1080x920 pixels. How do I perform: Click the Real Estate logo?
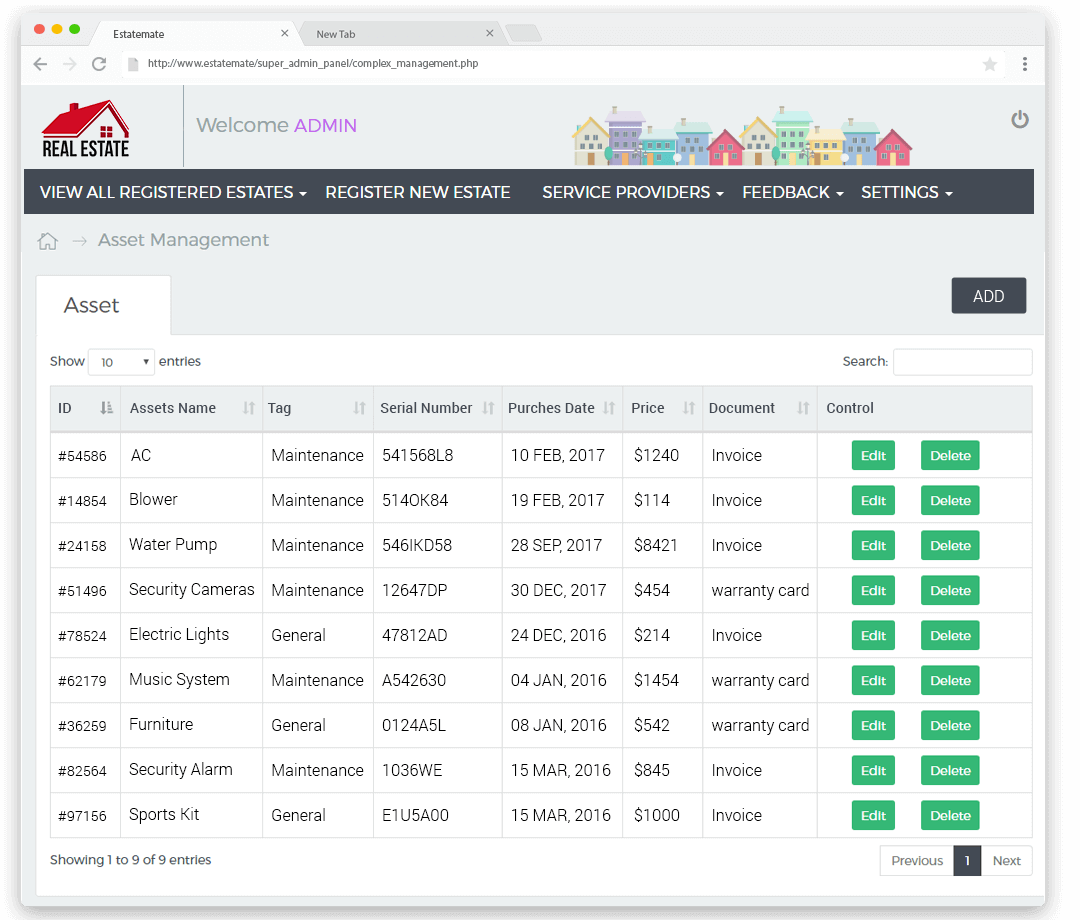point(86,127)
